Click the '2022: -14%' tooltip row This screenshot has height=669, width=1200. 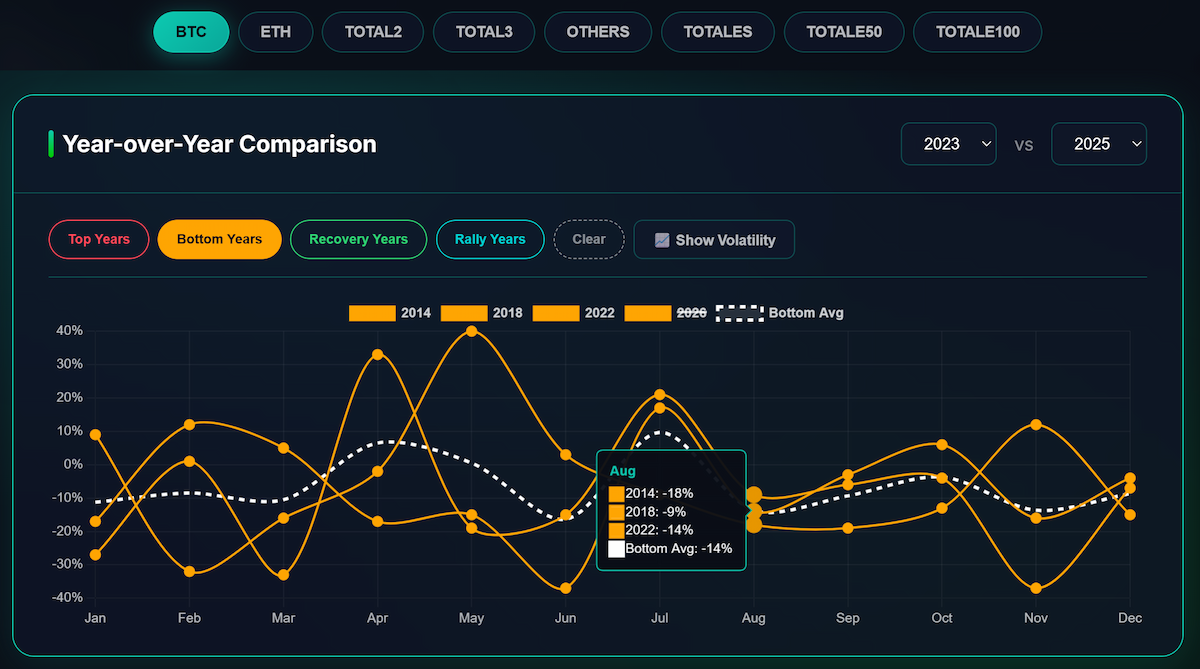click(x=651, y=530)
